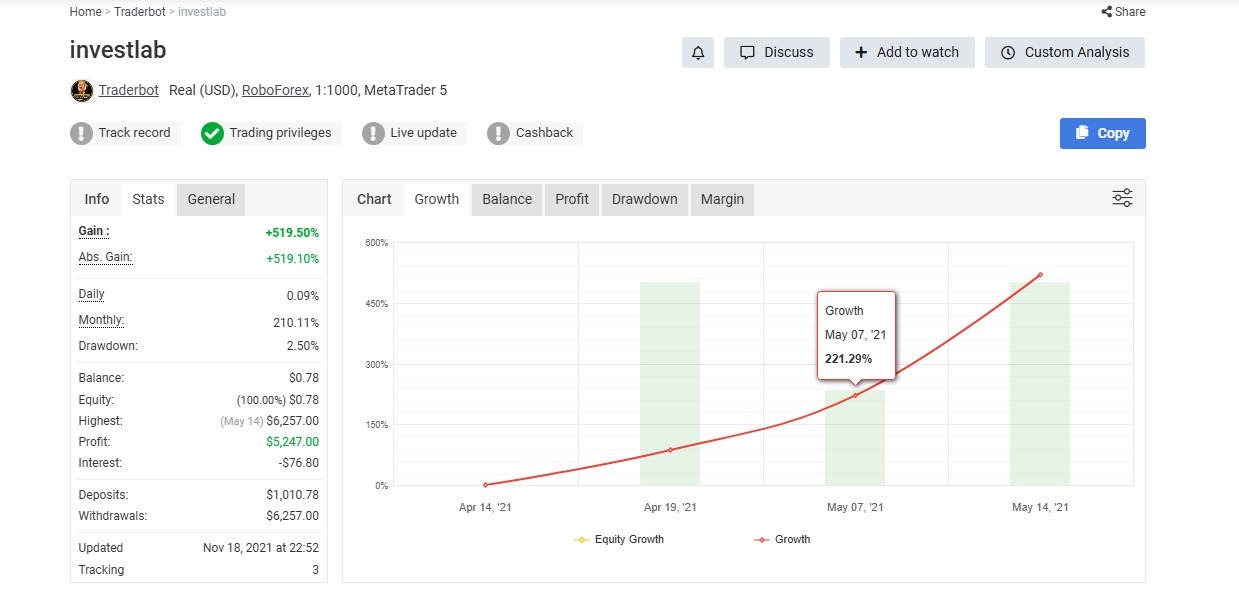1239x600 pixels.
Task: Open the RoboForex broker link
Action: click(x=274, y=90)
